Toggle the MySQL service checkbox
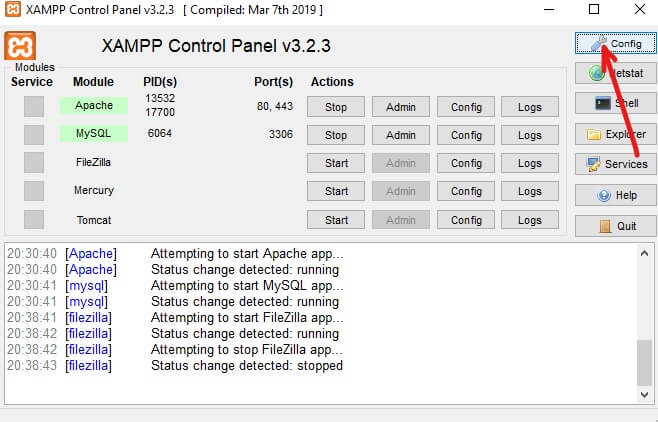The width and height of the screenshot is (658, 422). click(34, 135)
